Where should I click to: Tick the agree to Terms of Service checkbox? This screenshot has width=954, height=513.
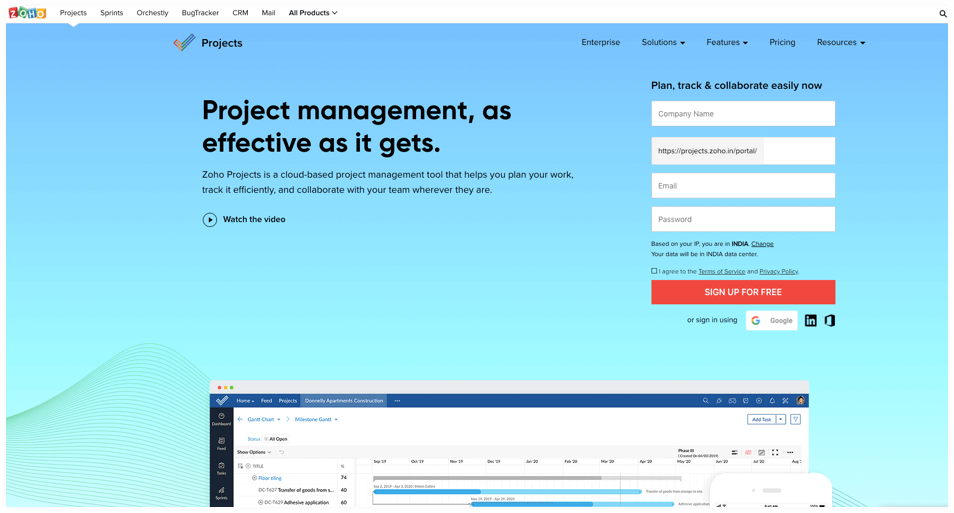coord(654,271)
